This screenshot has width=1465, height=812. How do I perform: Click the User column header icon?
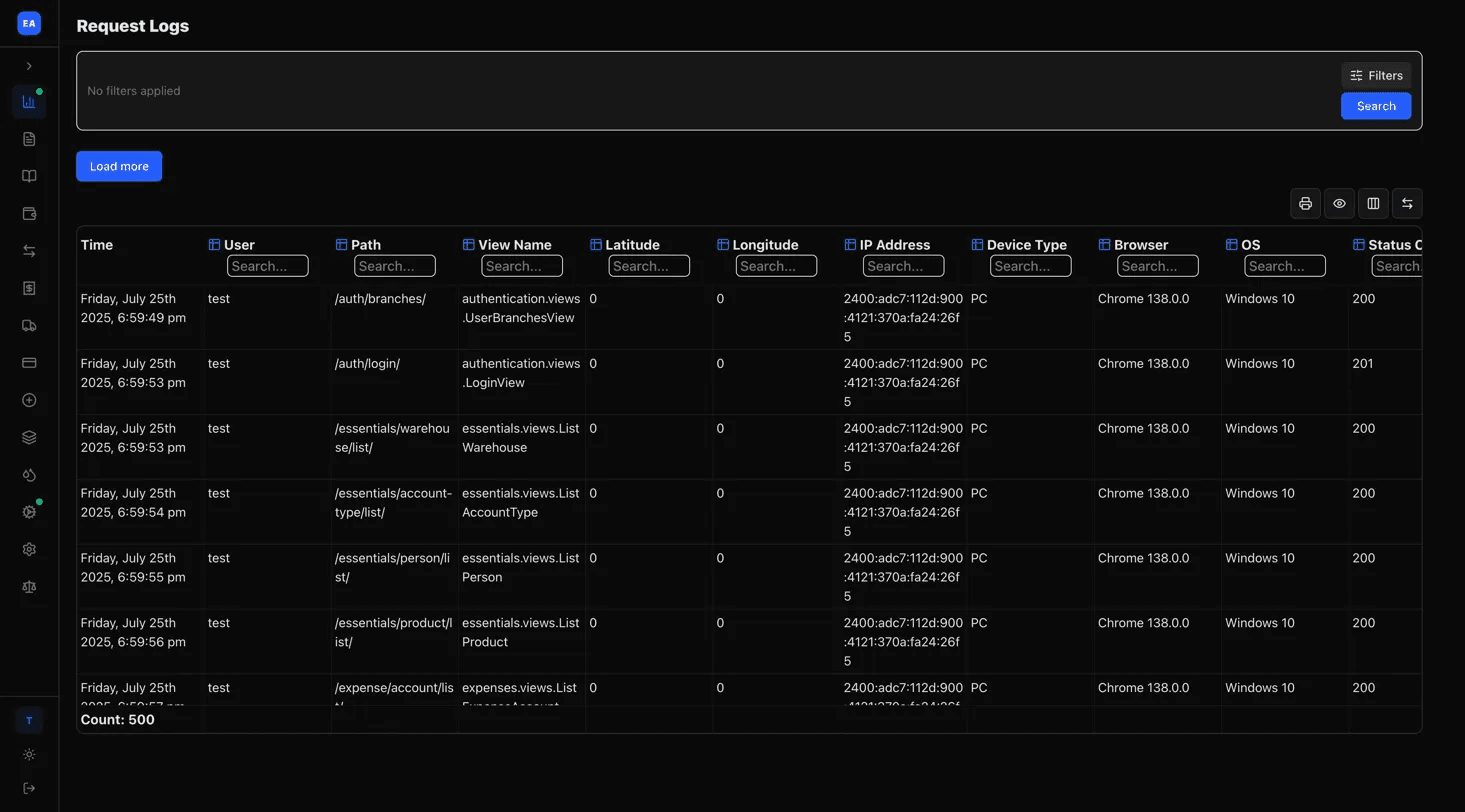(214, 245)
